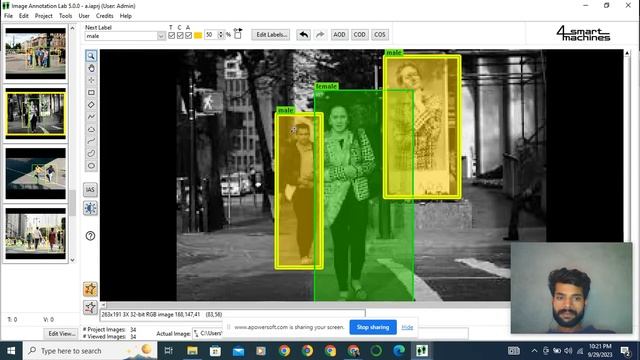
Task: Open the File menu
Action: (8, 16)
